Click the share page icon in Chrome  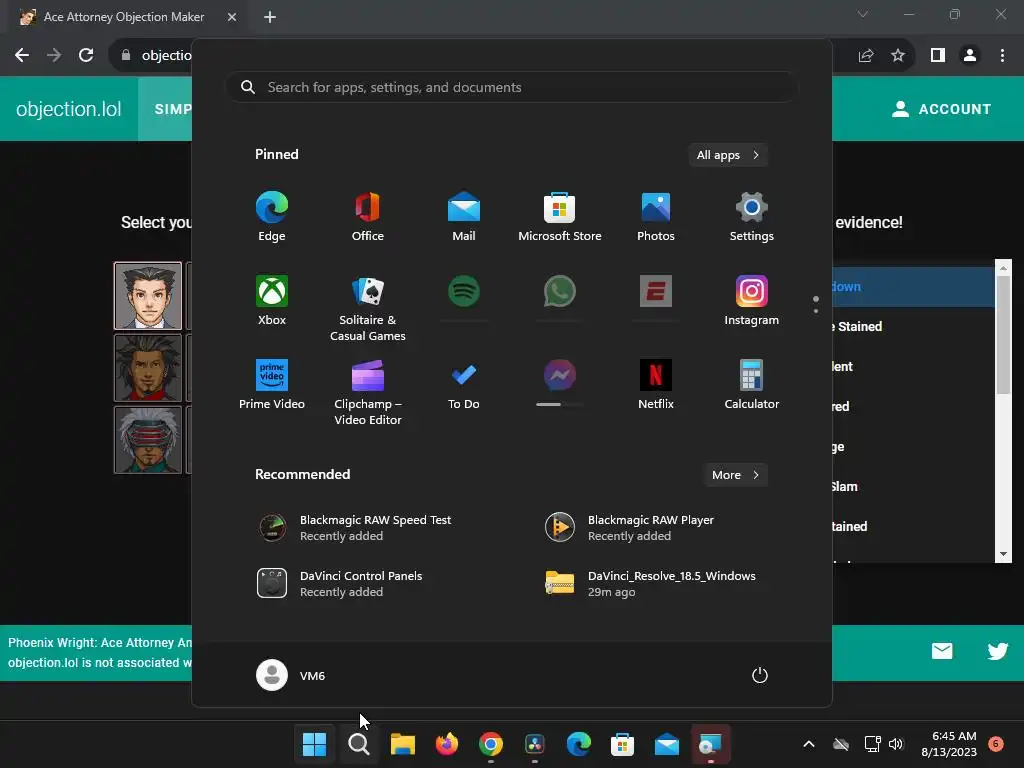click(x=866, y=56)
